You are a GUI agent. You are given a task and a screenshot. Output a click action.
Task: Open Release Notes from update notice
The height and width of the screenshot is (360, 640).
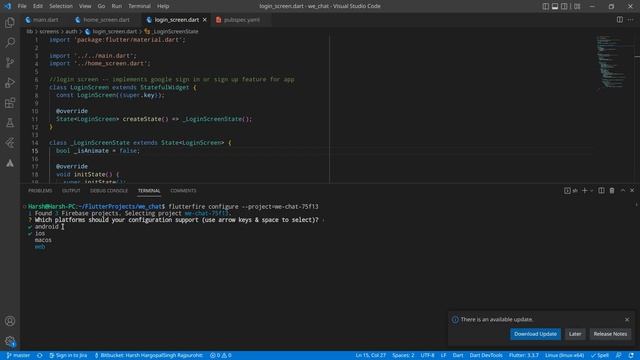pyautogui.click(x=610, y=334)
